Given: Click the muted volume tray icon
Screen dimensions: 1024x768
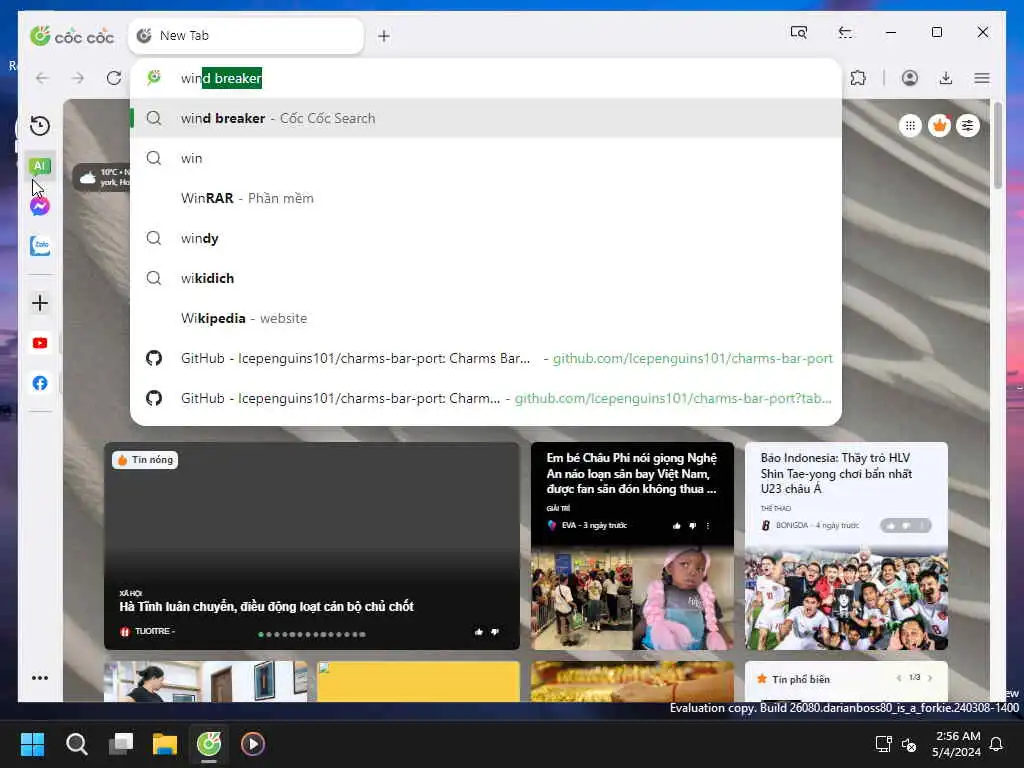Looking at the screenshot, I should pyautogui.click(x=908, y=744).
